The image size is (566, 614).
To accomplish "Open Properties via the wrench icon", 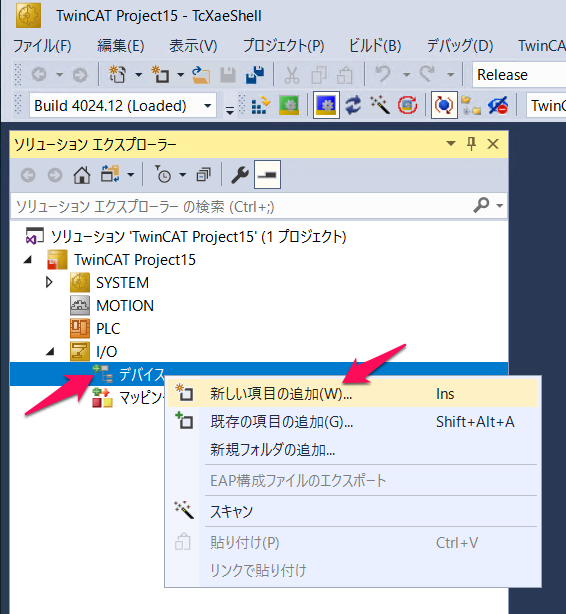I will pyautogui.click(x=239, y=175).
